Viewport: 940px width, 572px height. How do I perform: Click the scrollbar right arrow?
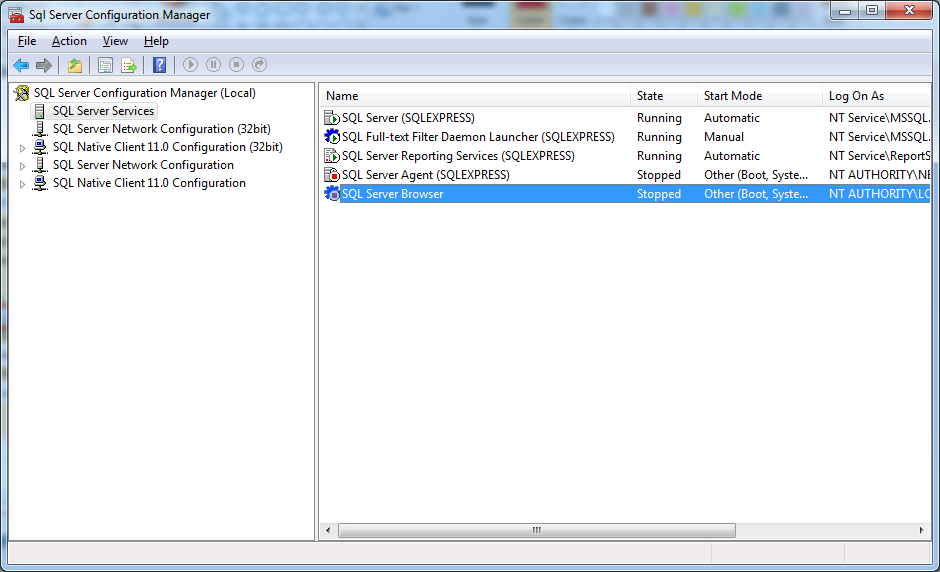click(x=921, y=530)
